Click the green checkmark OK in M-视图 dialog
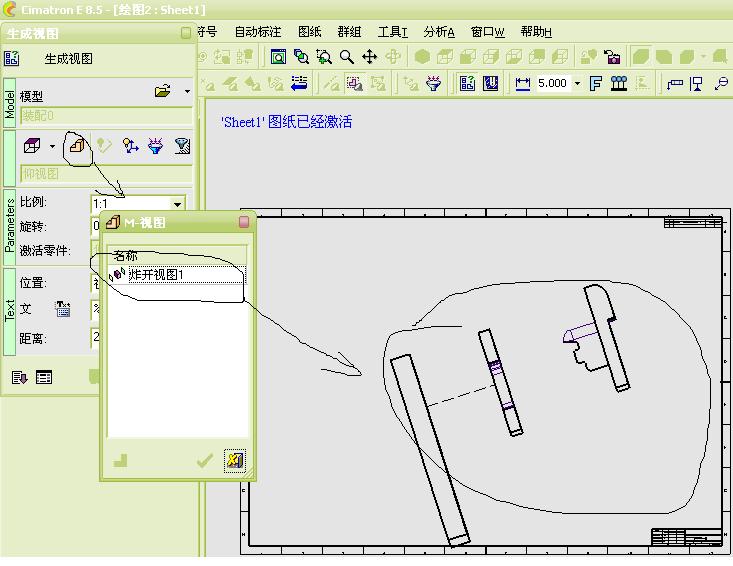This screenshot has width=733, height=566. 205,461
